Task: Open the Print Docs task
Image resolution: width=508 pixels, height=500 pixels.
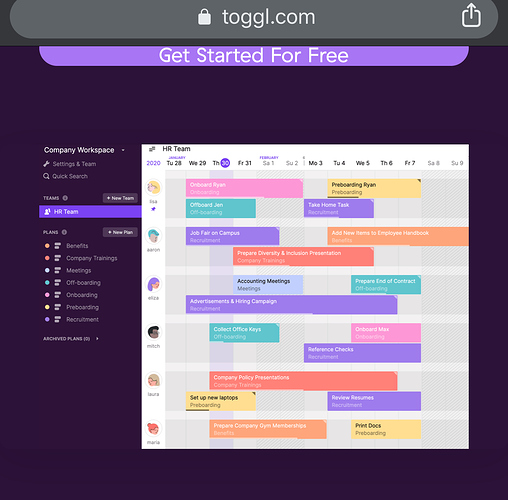Action: (x=386, y=429)
